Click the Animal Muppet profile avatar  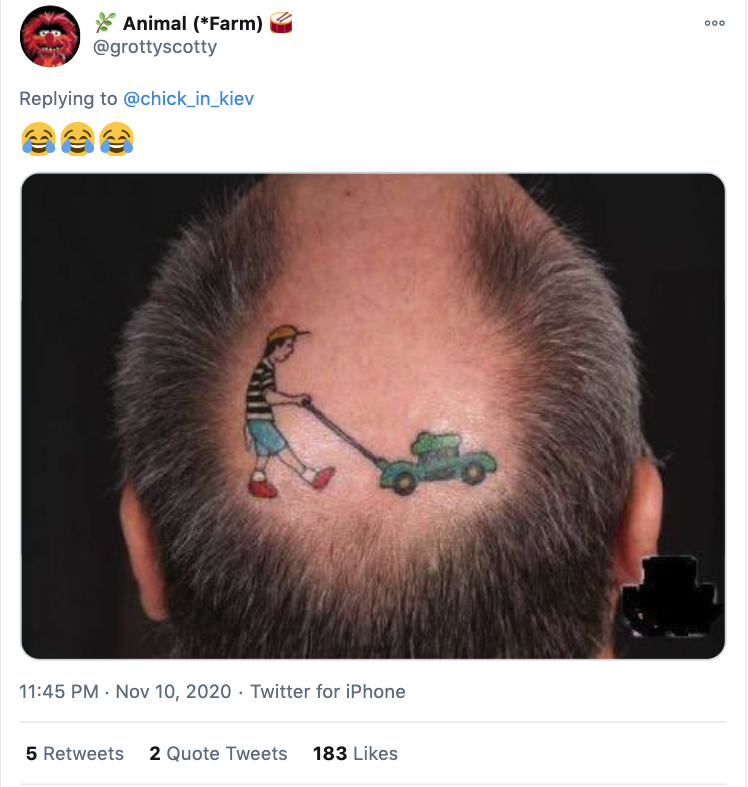click(50, 36)
